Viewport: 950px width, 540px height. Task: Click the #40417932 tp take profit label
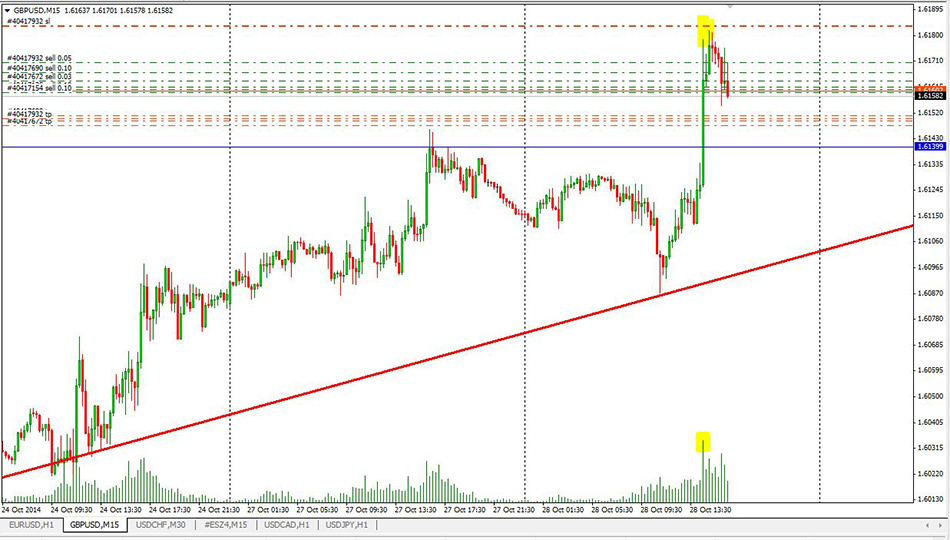[29, 115]
